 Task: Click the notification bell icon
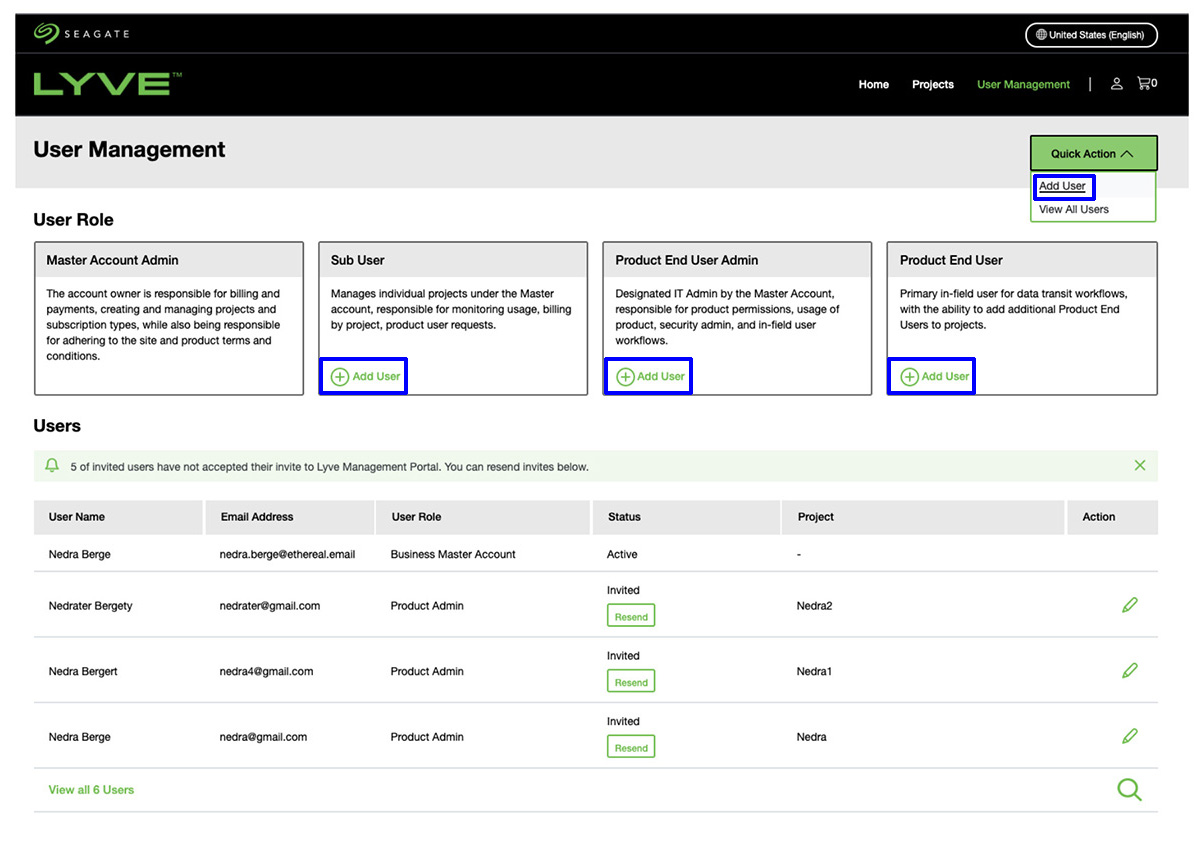coord(52,466)
